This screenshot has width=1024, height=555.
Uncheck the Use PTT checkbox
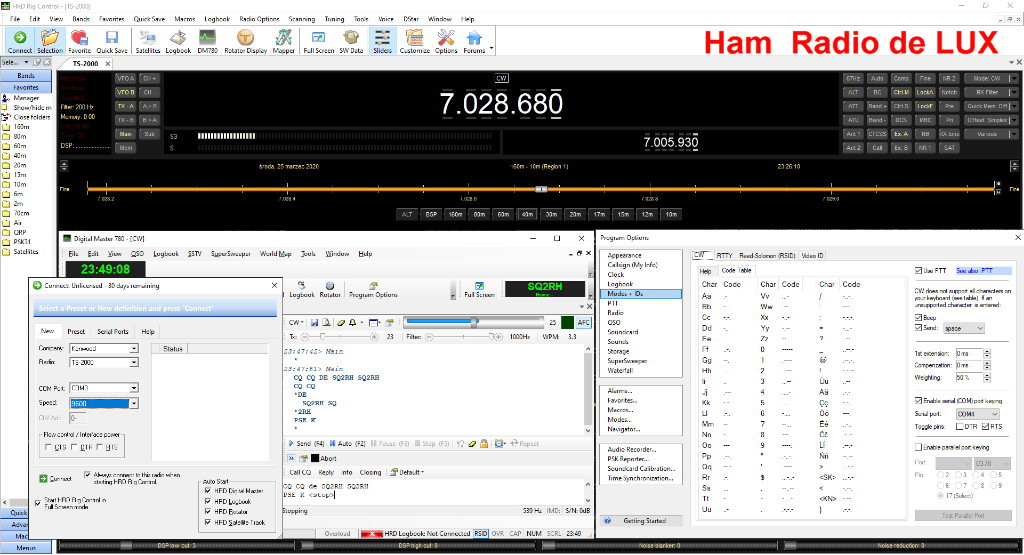(919, 271)
